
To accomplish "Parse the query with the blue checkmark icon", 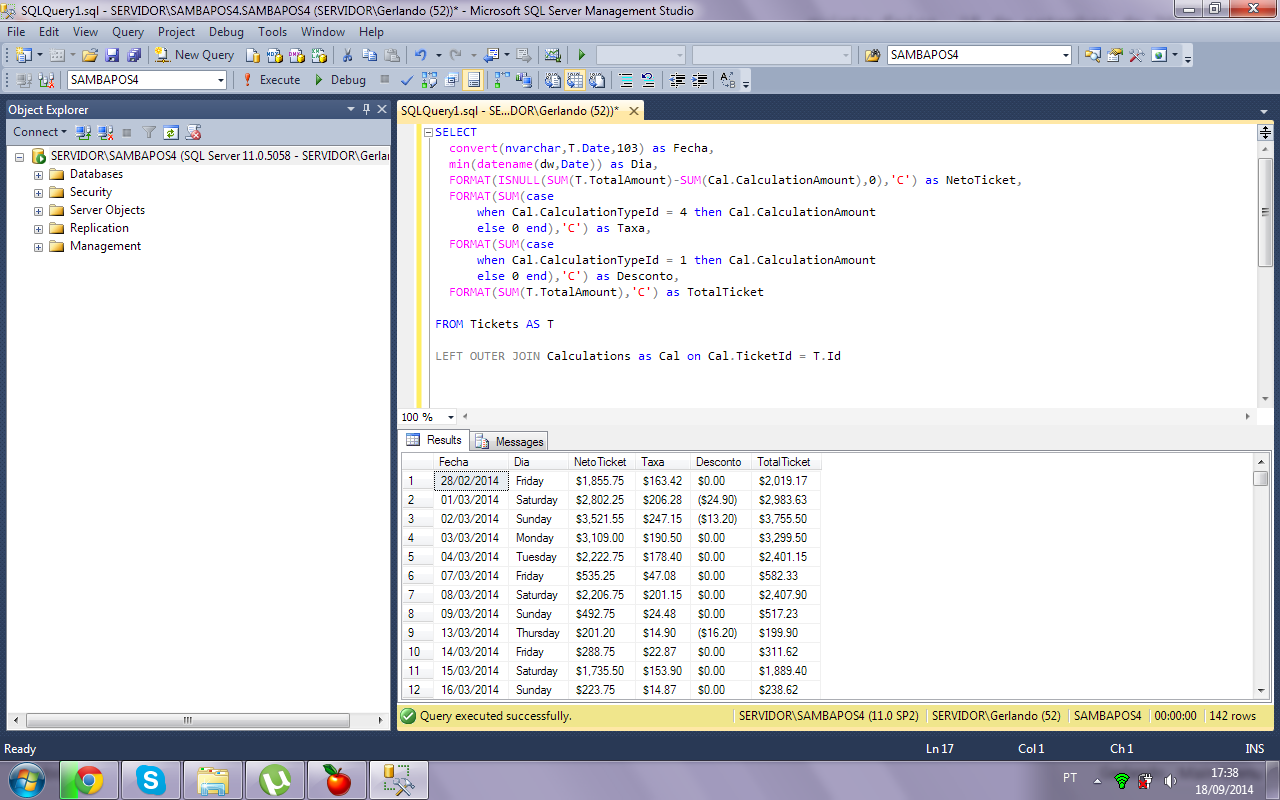I will pyautogui.click(x=407, y=80).
